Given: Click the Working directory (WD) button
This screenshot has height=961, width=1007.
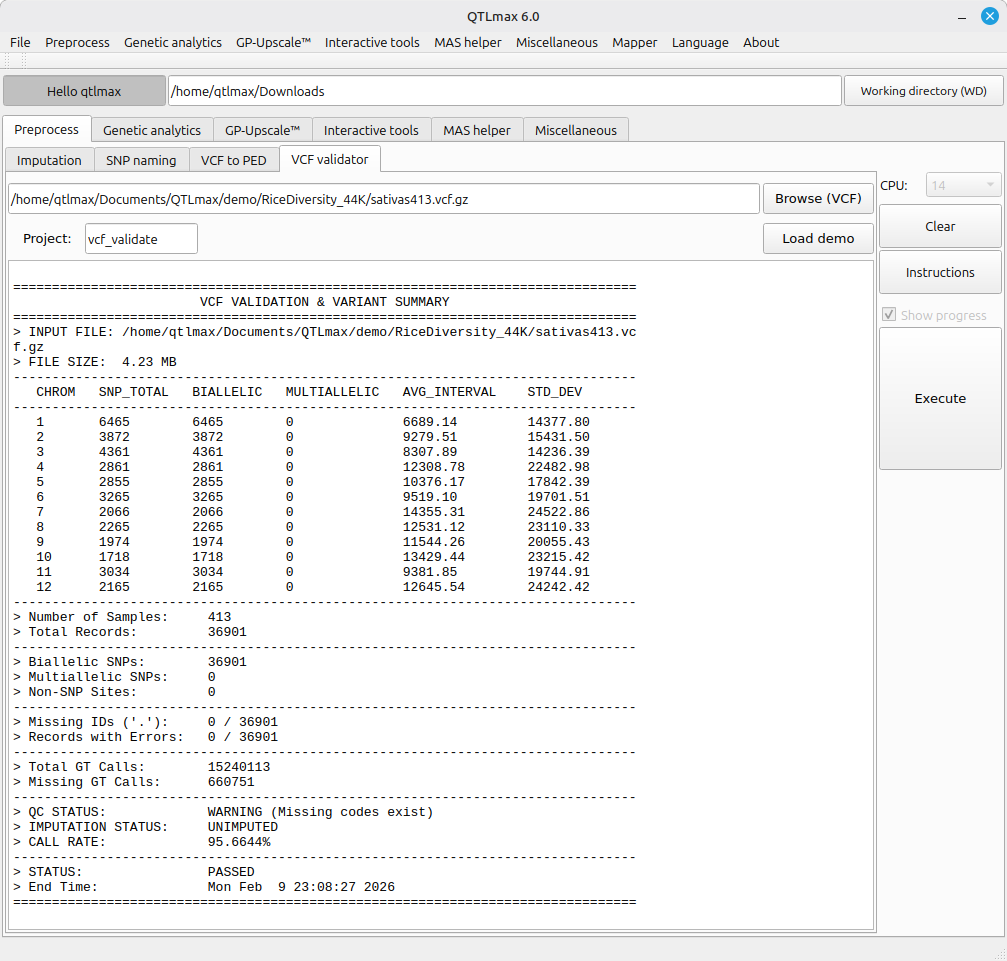Looking at the screenshot, I should tap(923, 91).
